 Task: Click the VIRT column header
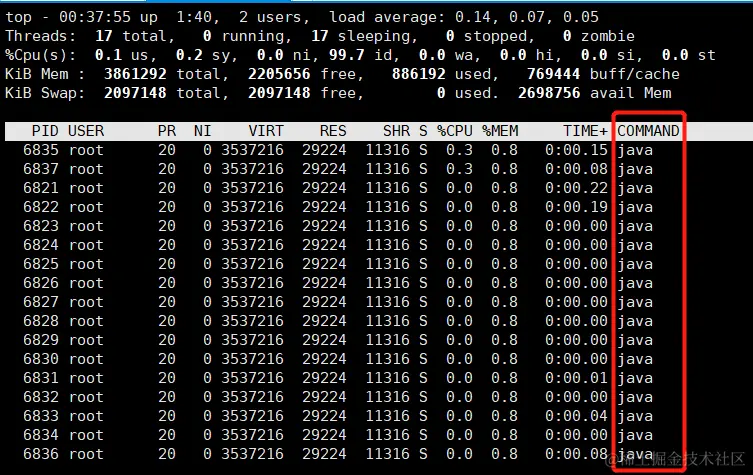[266, 131]
